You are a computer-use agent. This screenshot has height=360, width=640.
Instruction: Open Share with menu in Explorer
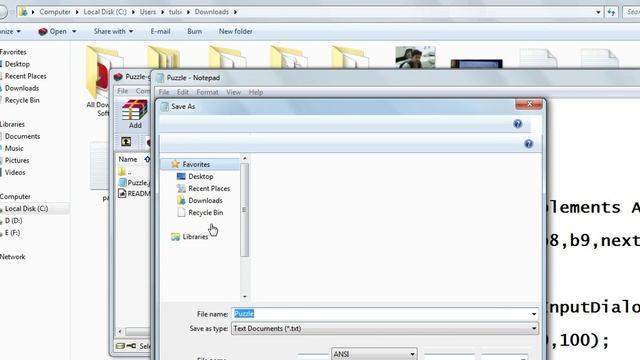point(113,31)
